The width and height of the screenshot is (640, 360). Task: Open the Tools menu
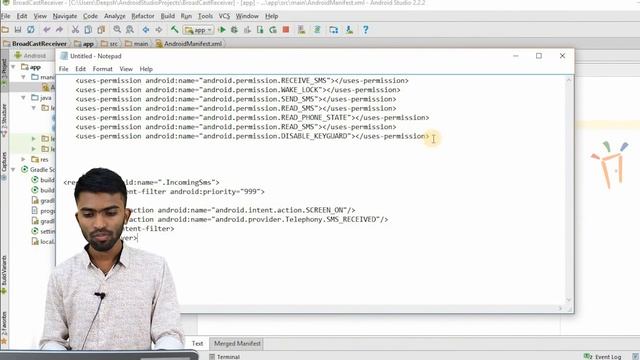(x=205, y=16)
